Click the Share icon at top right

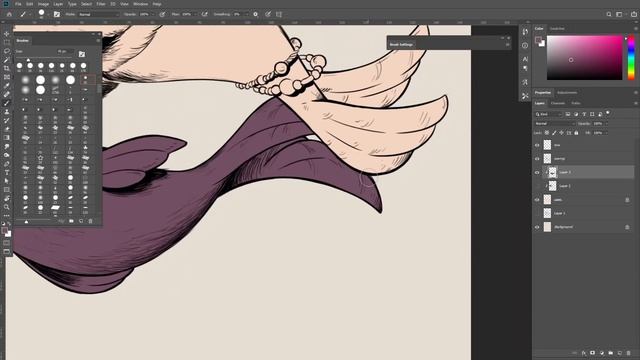pyautogui.click(x=633, y=14)
